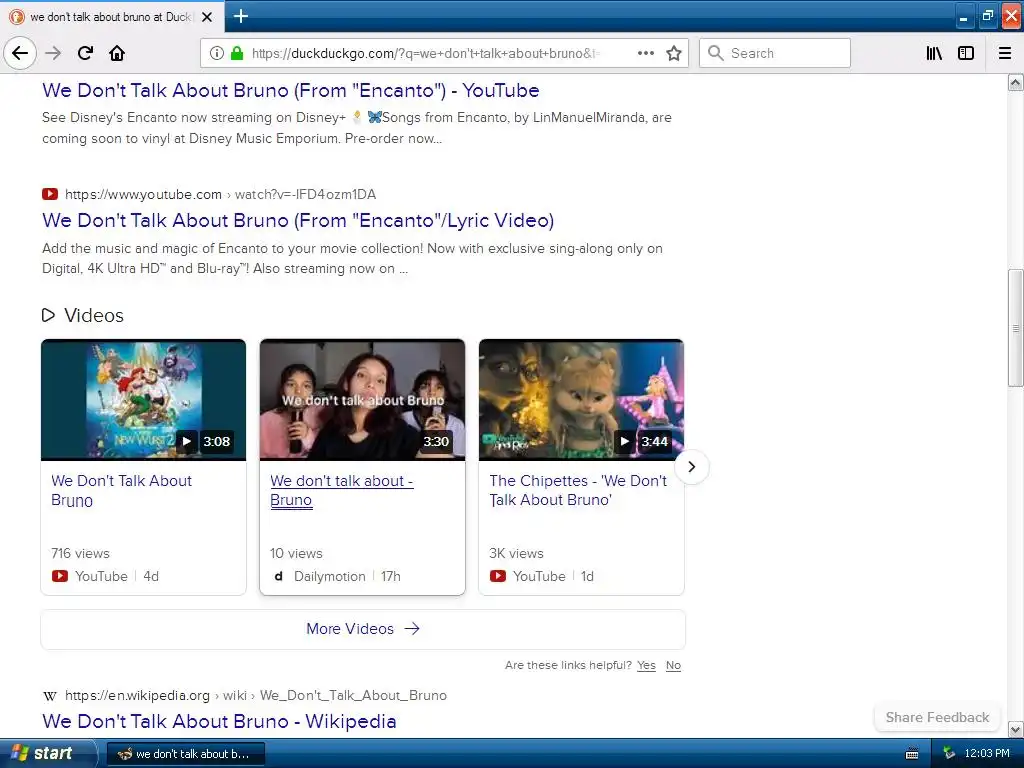The width and height of the screenshot is (1024, 768).
Task: Open page actions three-dot menu
Action: point(645,53)
